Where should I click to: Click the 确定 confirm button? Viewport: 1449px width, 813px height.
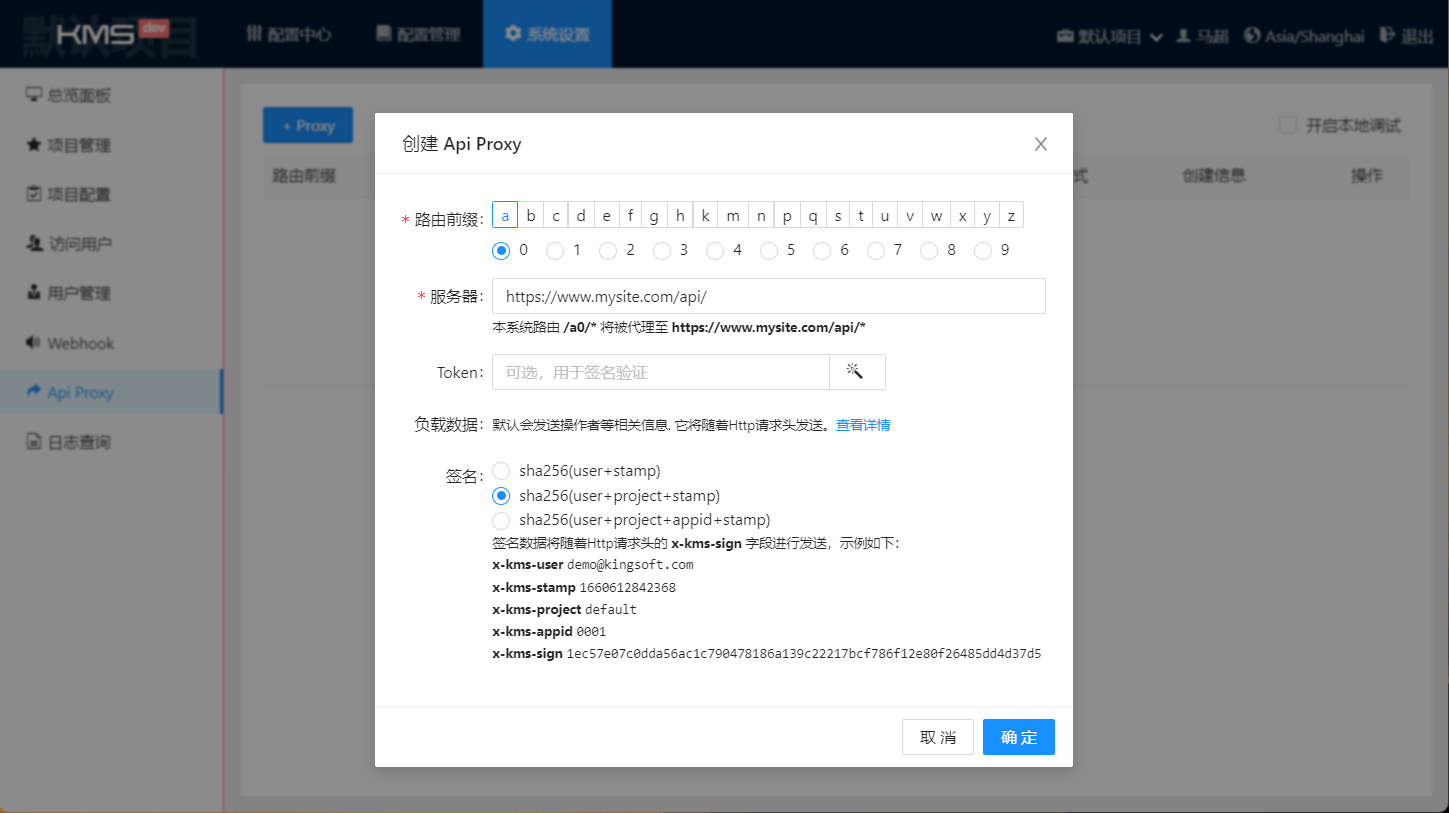1018,737
